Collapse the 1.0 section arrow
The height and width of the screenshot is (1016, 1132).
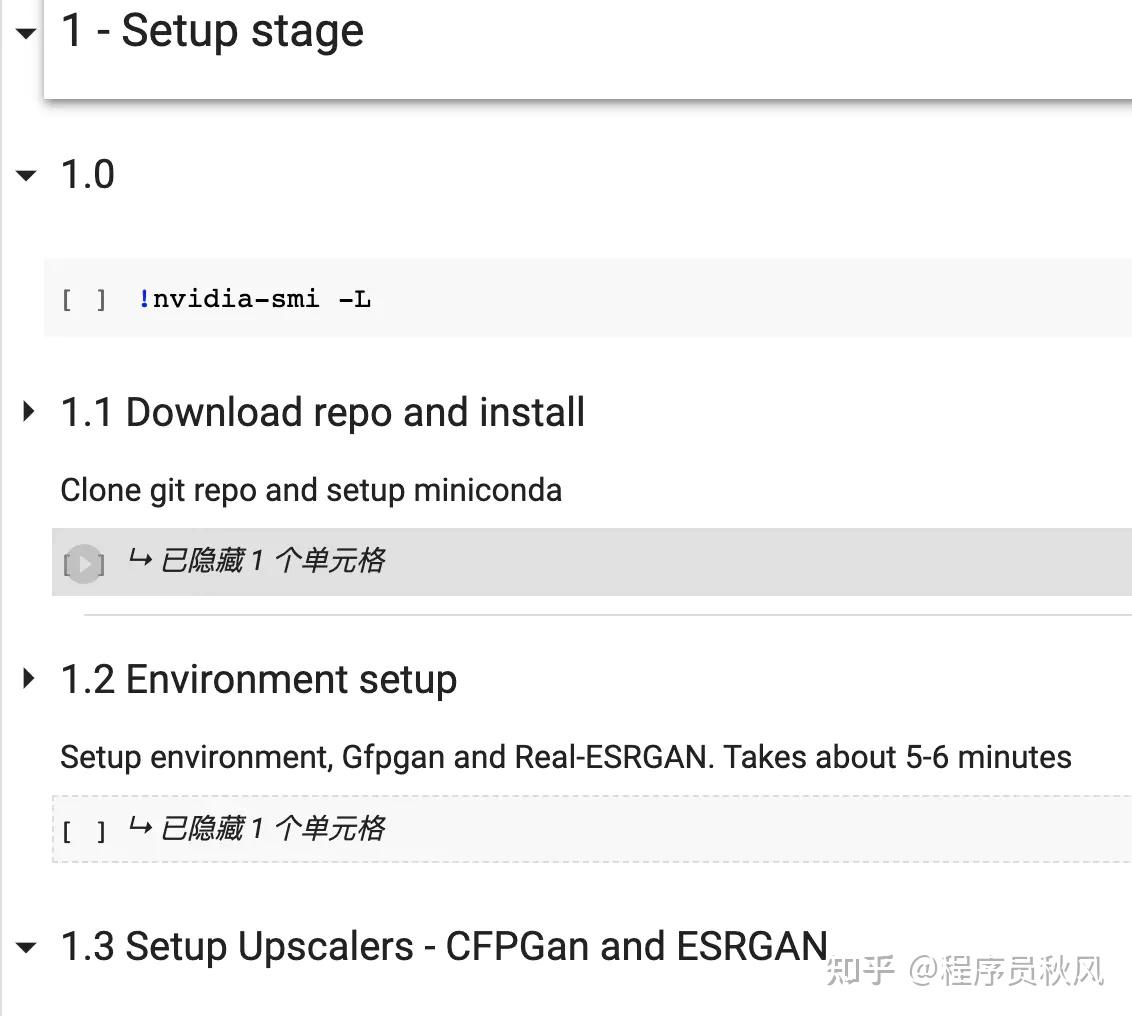point(26,176)
